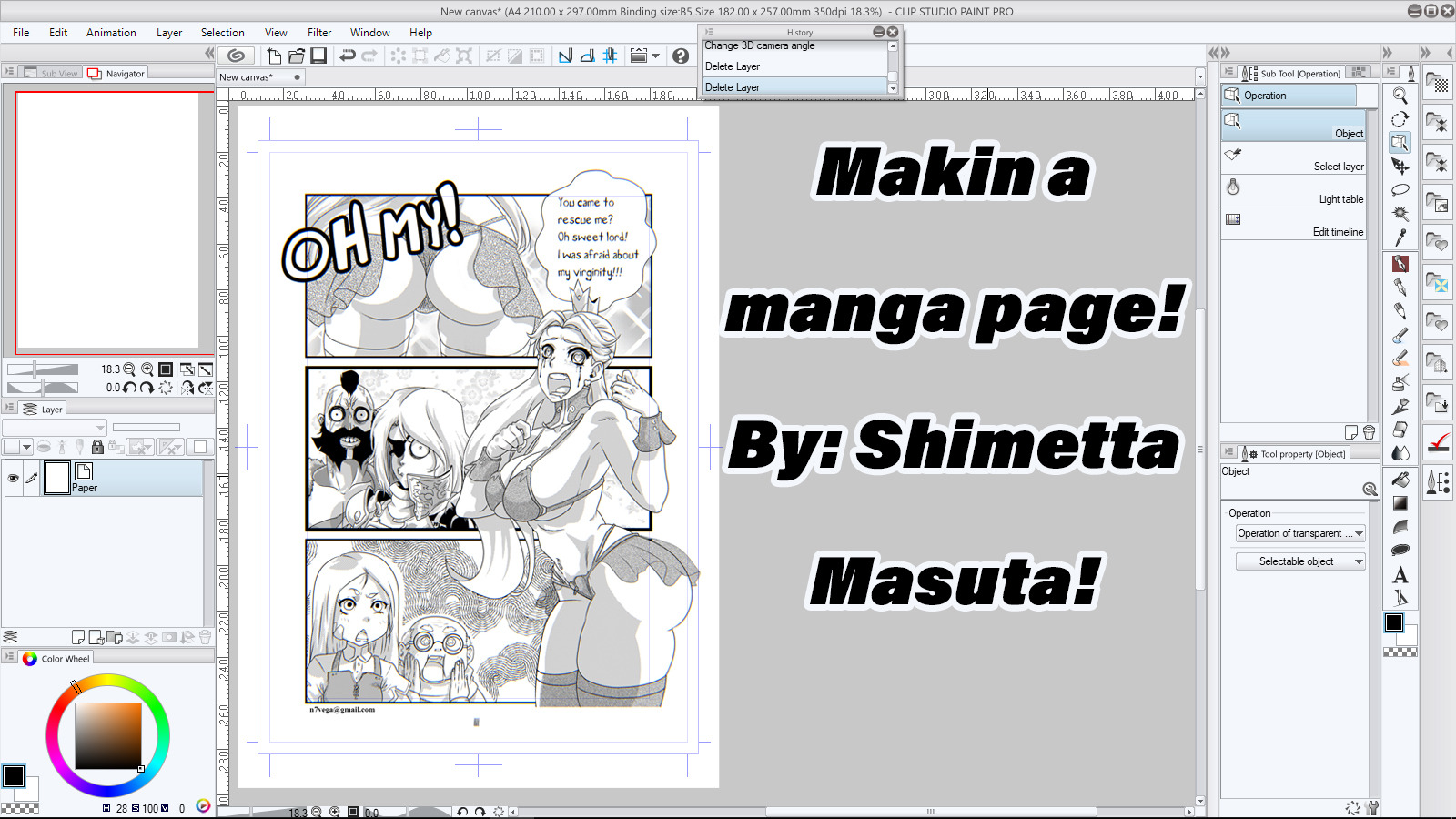Hide the Paper layer with eye icon
The width and height of the screenshot is (1456, 819).
13,478
